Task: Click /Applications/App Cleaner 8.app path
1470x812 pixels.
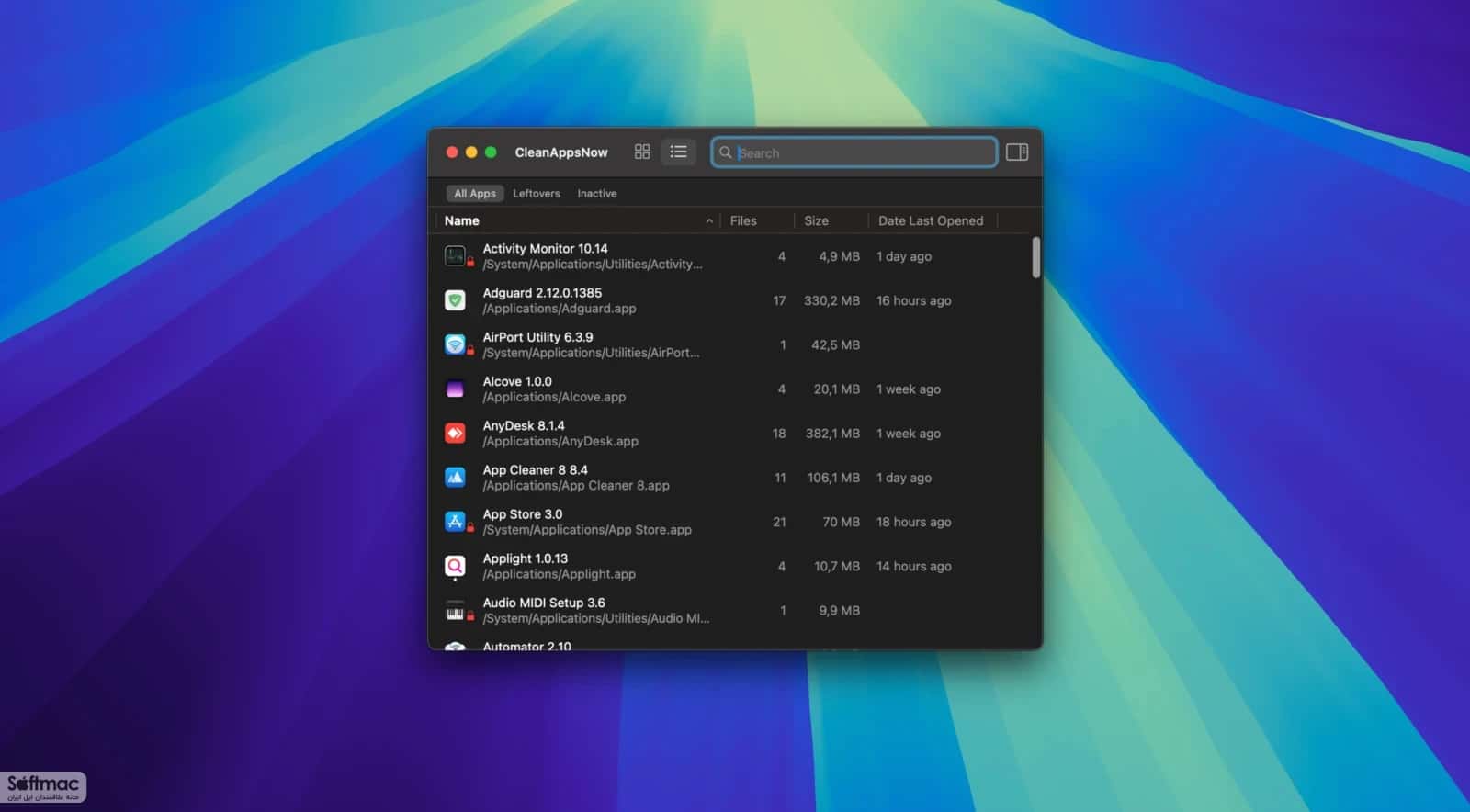Action: point(576,485)
